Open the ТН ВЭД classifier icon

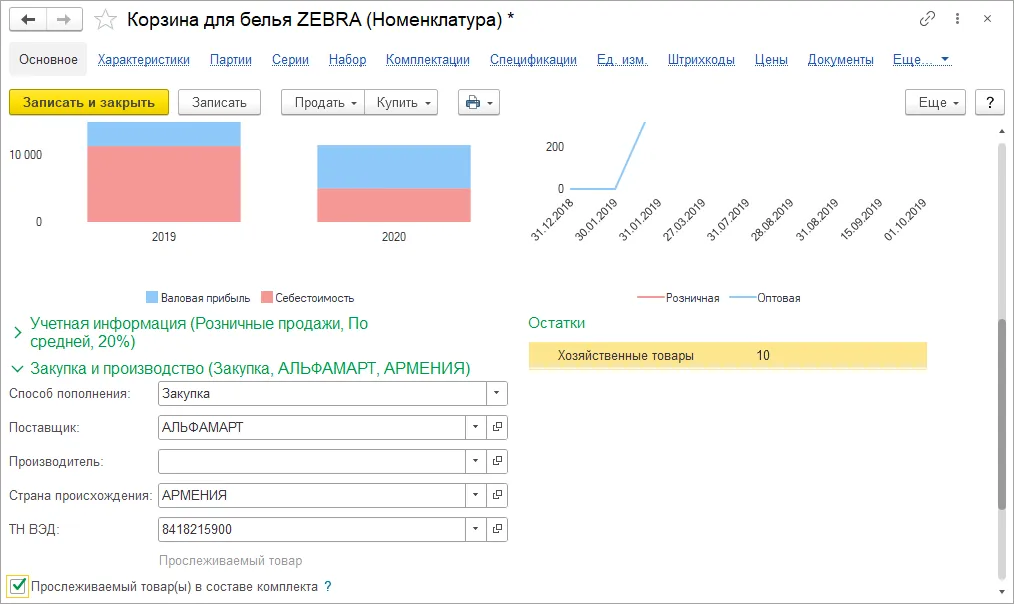[x=497, y=529]
